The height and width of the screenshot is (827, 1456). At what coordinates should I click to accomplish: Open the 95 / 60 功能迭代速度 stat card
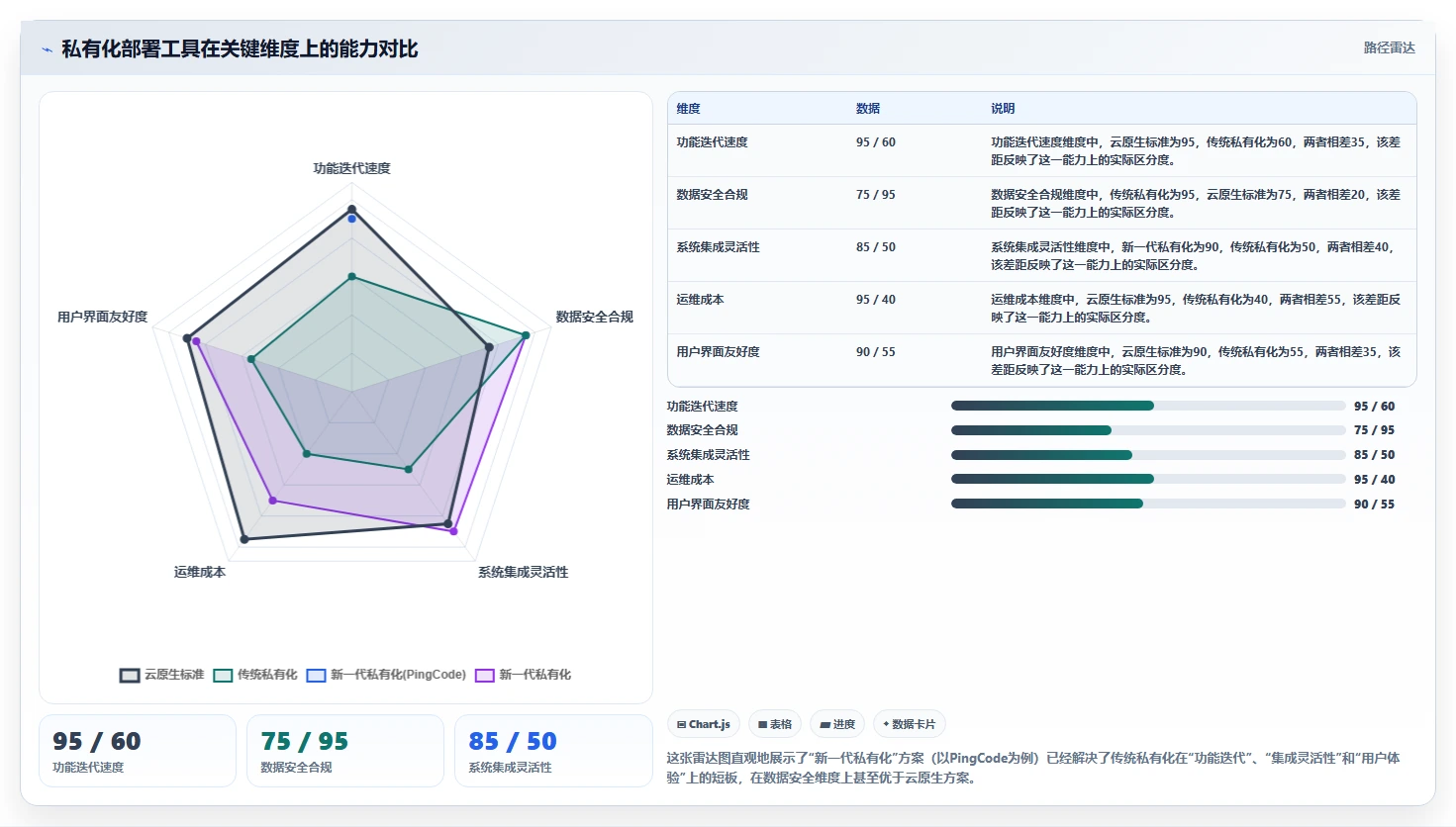pos(138,751)
